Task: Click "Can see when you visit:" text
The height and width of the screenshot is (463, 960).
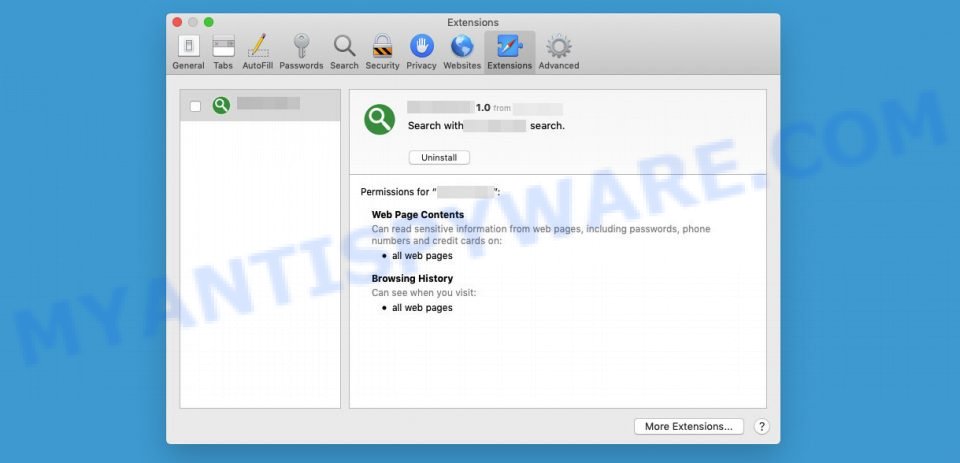Action: (424, 293)
